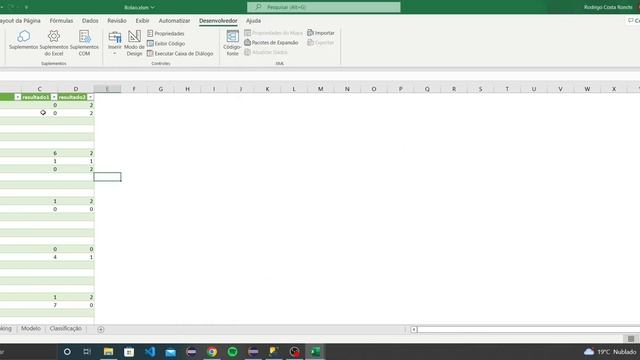Open Propriedades in the Controles group
Image resolution: width=640 pixels, height=360 pixels.
[166, 33]
